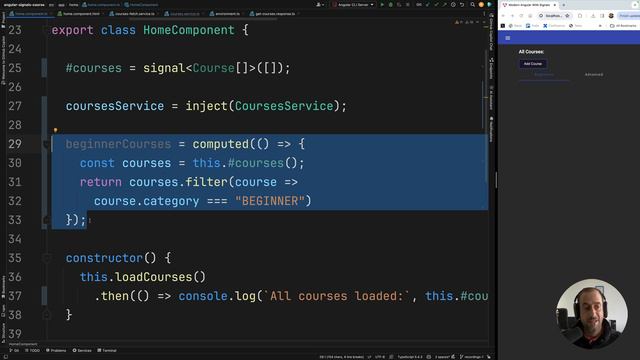Viewport: 640px width, 360px height.
Task: Click the browser downloads icon
Action: coord(593,16)
